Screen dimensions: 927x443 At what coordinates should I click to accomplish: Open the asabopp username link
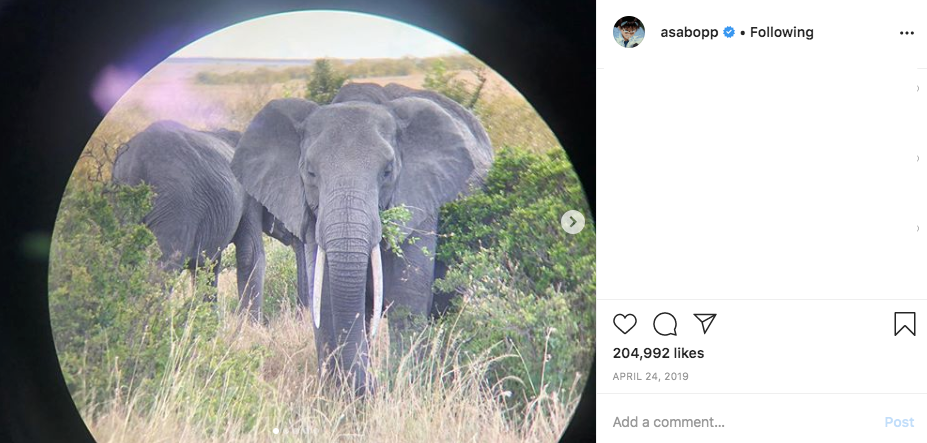pos(689,33)
